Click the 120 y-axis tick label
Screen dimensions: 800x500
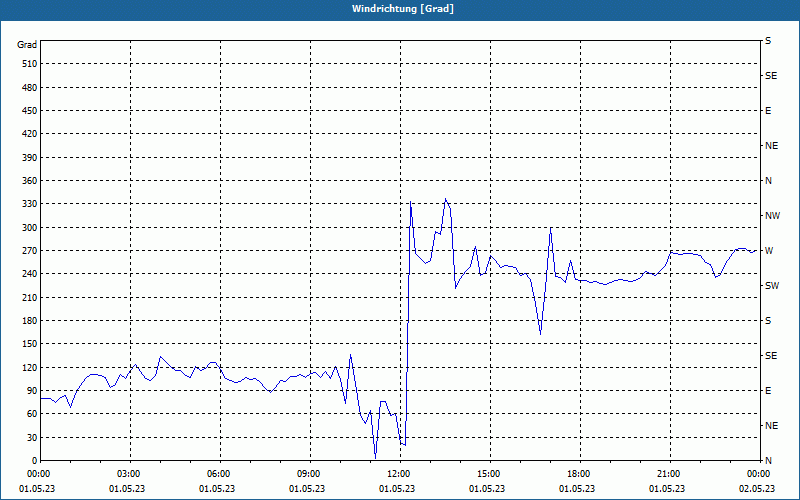tap(30, 367)
